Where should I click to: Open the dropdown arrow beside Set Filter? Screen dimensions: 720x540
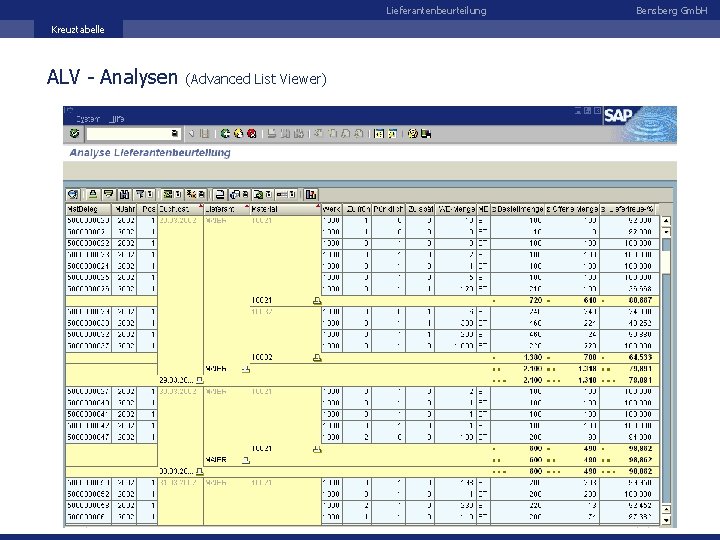150,195
